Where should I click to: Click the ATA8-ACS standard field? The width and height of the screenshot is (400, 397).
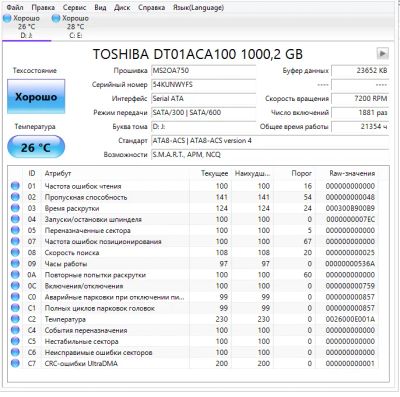pos(270,141)
